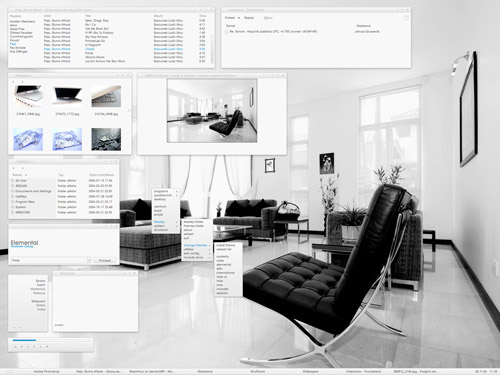500x375 pixels.
Task: Open the 3d max folder icon
Action: click(x=13, y=180)
